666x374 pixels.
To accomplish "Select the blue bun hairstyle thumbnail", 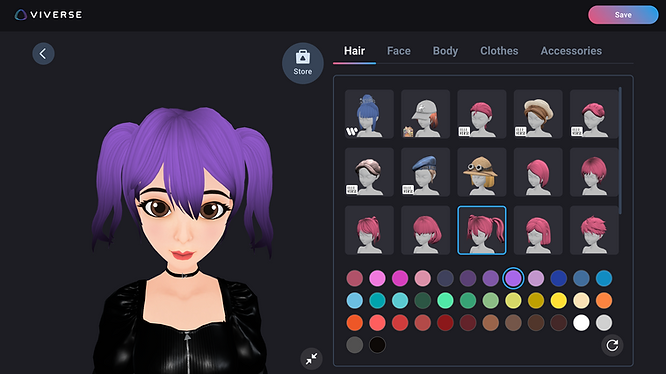I will click(x=369, y=114).
